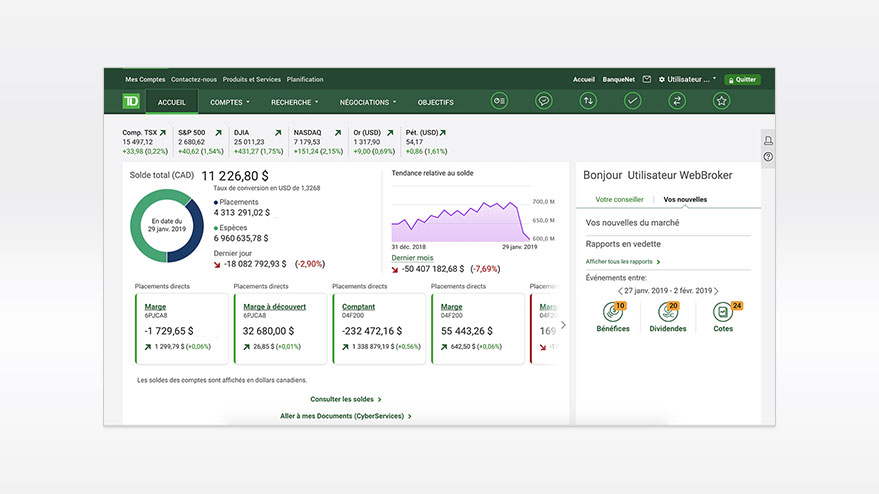Click the Dernier mois link
The height and width of the screenshot is (494, 879).
[412, 258]
